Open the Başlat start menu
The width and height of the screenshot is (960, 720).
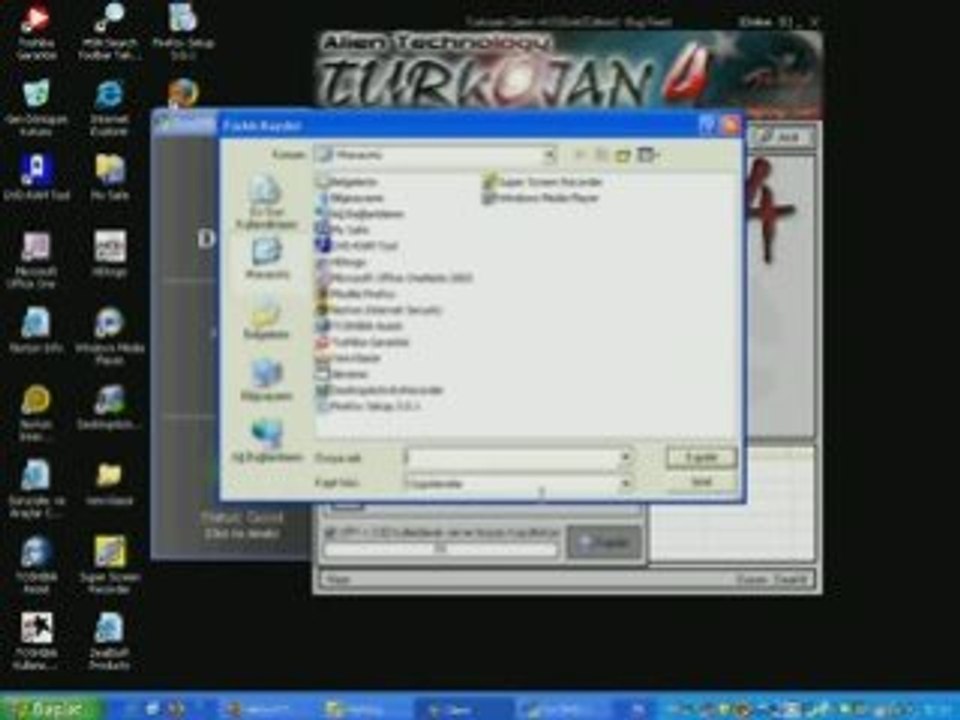pyautogui.click(x=50, y=709)
